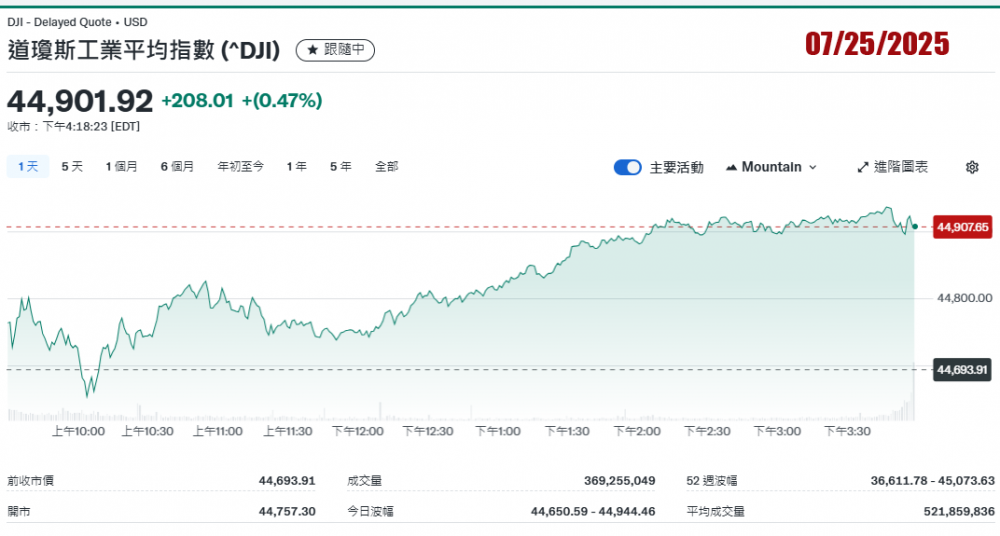Switch to the 5天 range

point(72,167)
